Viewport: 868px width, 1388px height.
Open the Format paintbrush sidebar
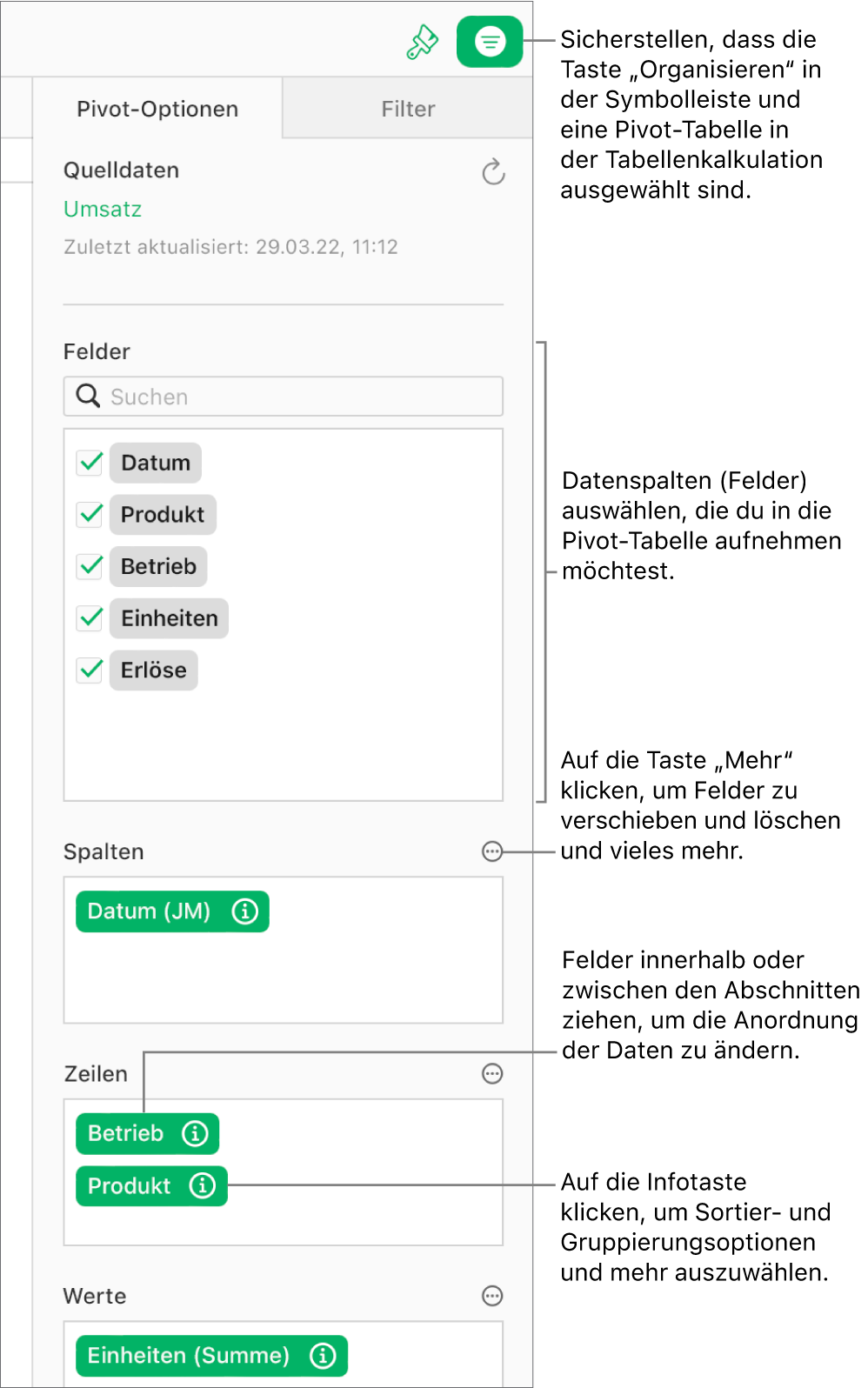(x=422, y=40)
